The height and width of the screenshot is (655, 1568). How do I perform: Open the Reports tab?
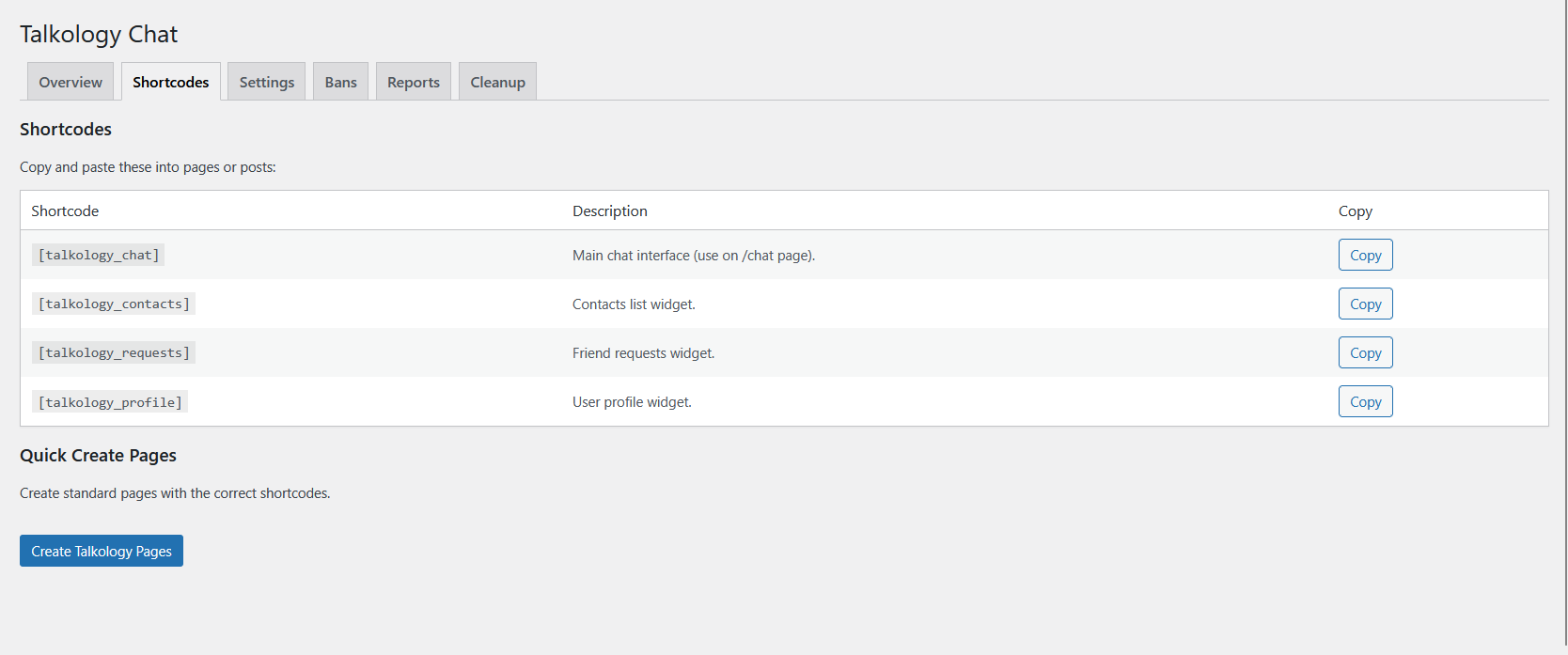coord(413,82)
